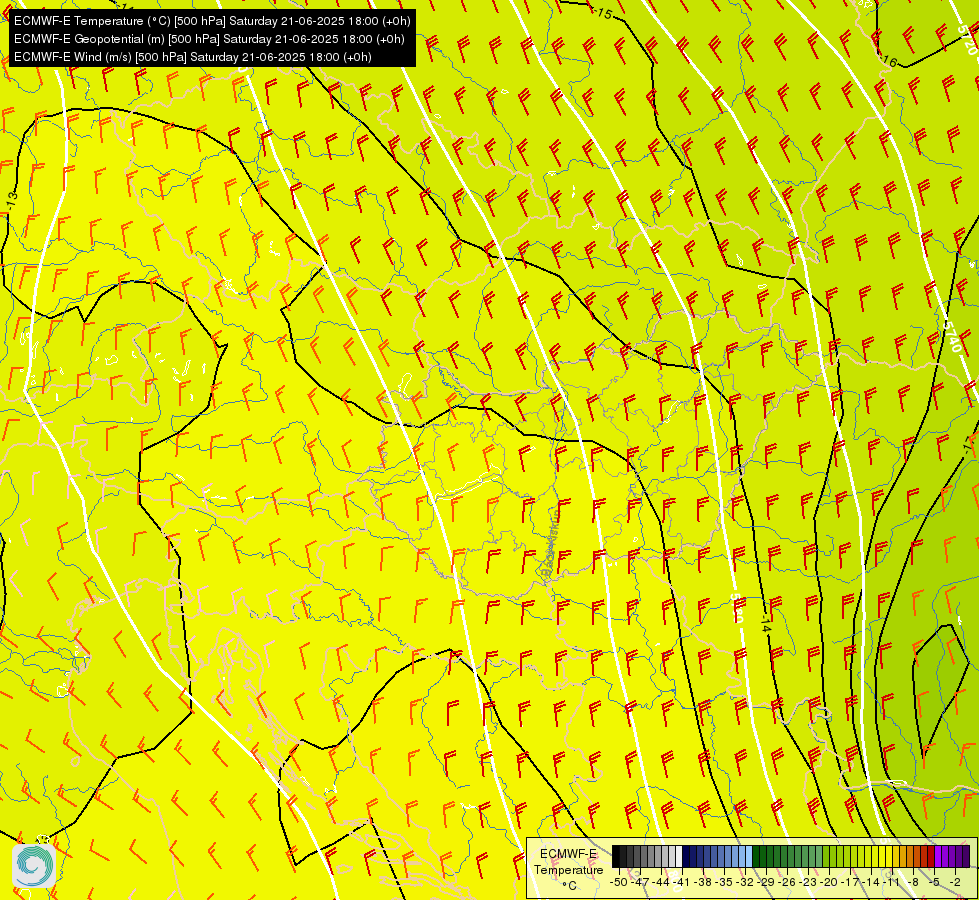
Task: Click the 5720 geopotential contour label
Action: click(x=968, y=39)
